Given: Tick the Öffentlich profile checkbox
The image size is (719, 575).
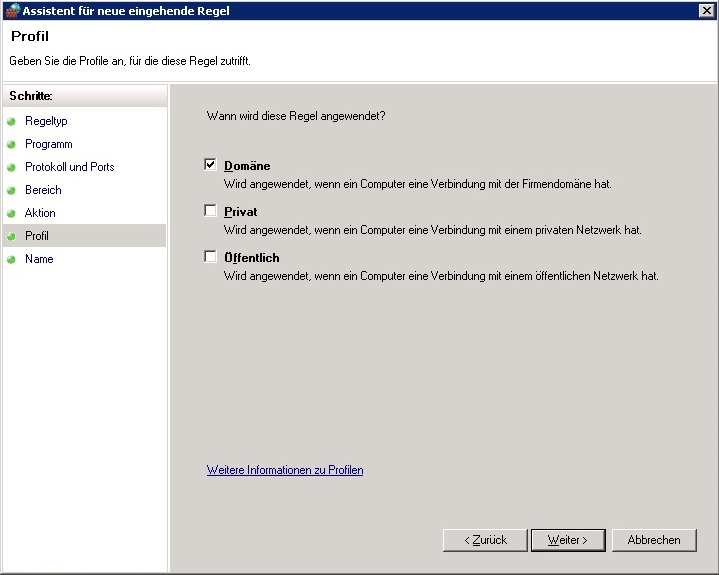Looking at the screenshot, I should (x=210, y=257).
